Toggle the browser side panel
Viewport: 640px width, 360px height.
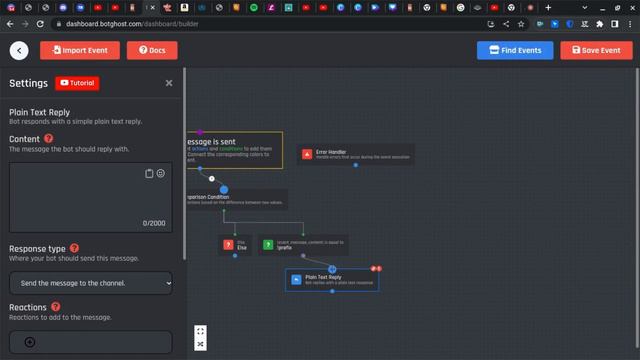click(615, 24)
